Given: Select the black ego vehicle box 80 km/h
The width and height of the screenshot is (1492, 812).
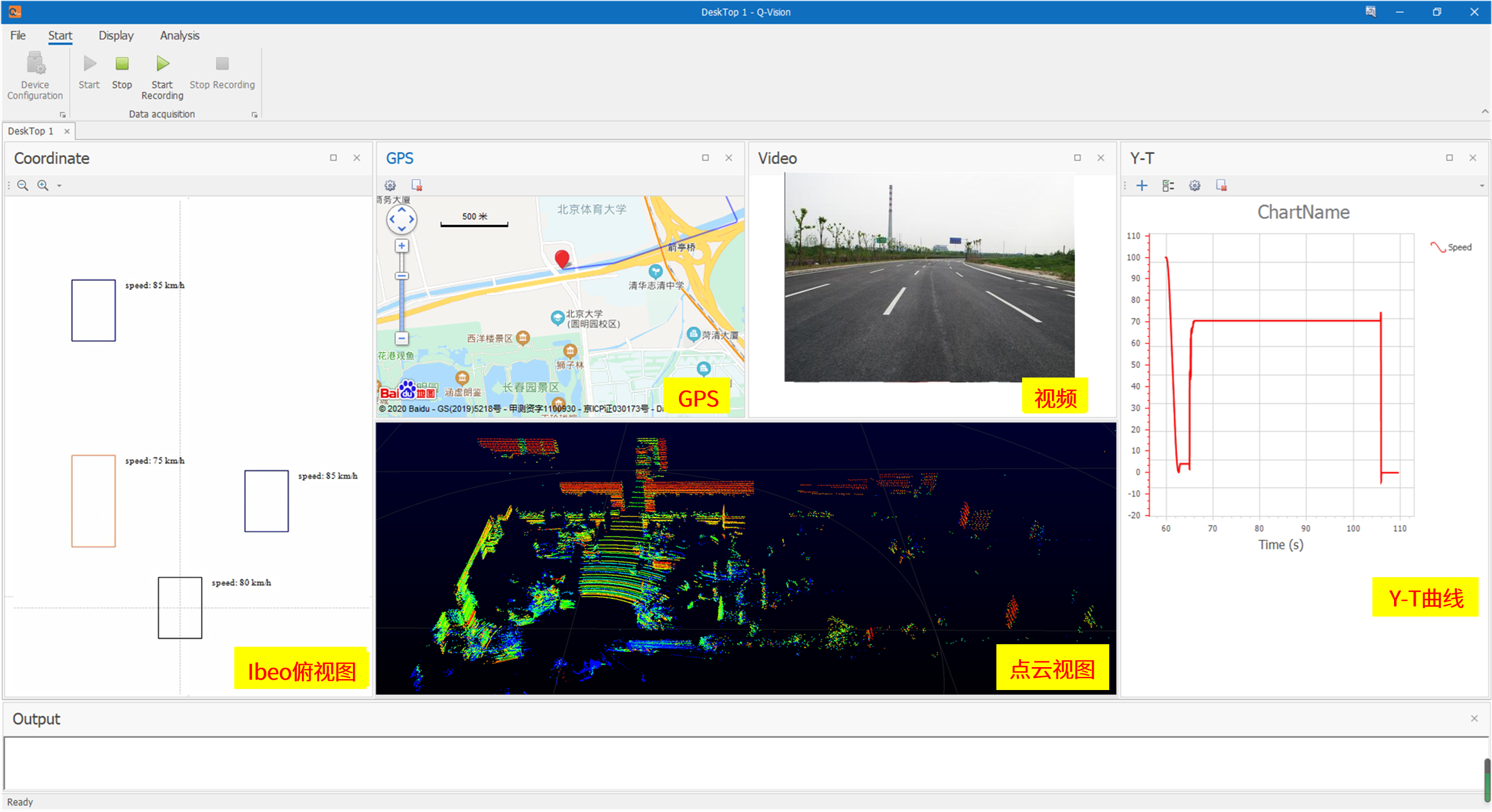Looking at the screenshot, I should click(179, 608).
